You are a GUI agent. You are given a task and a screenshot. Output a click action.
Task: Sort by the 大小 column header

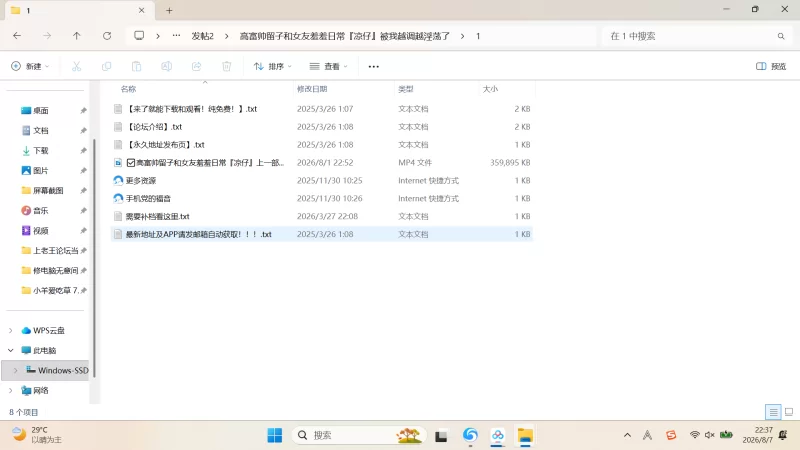pyautogui.click(x=490, y=89)
